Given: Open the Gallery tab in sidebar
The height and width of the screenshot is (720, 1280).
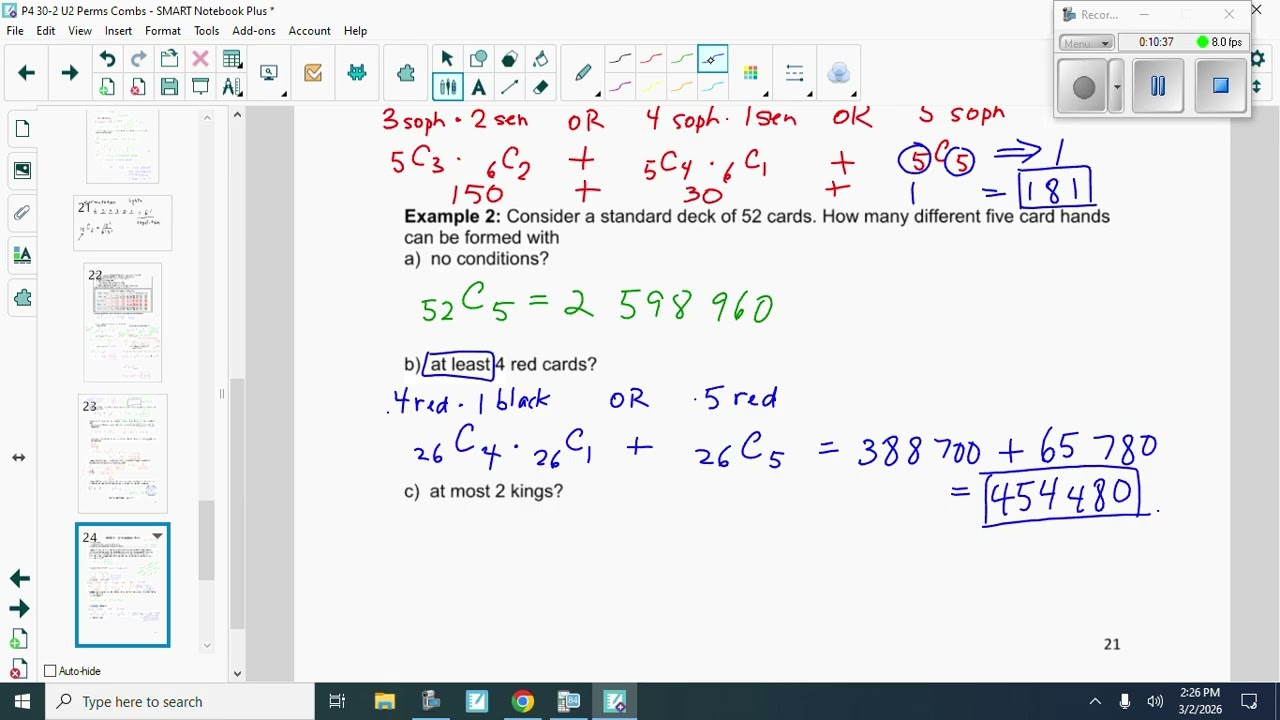Looking at the screenshot, I should click(x=22, y=170).
